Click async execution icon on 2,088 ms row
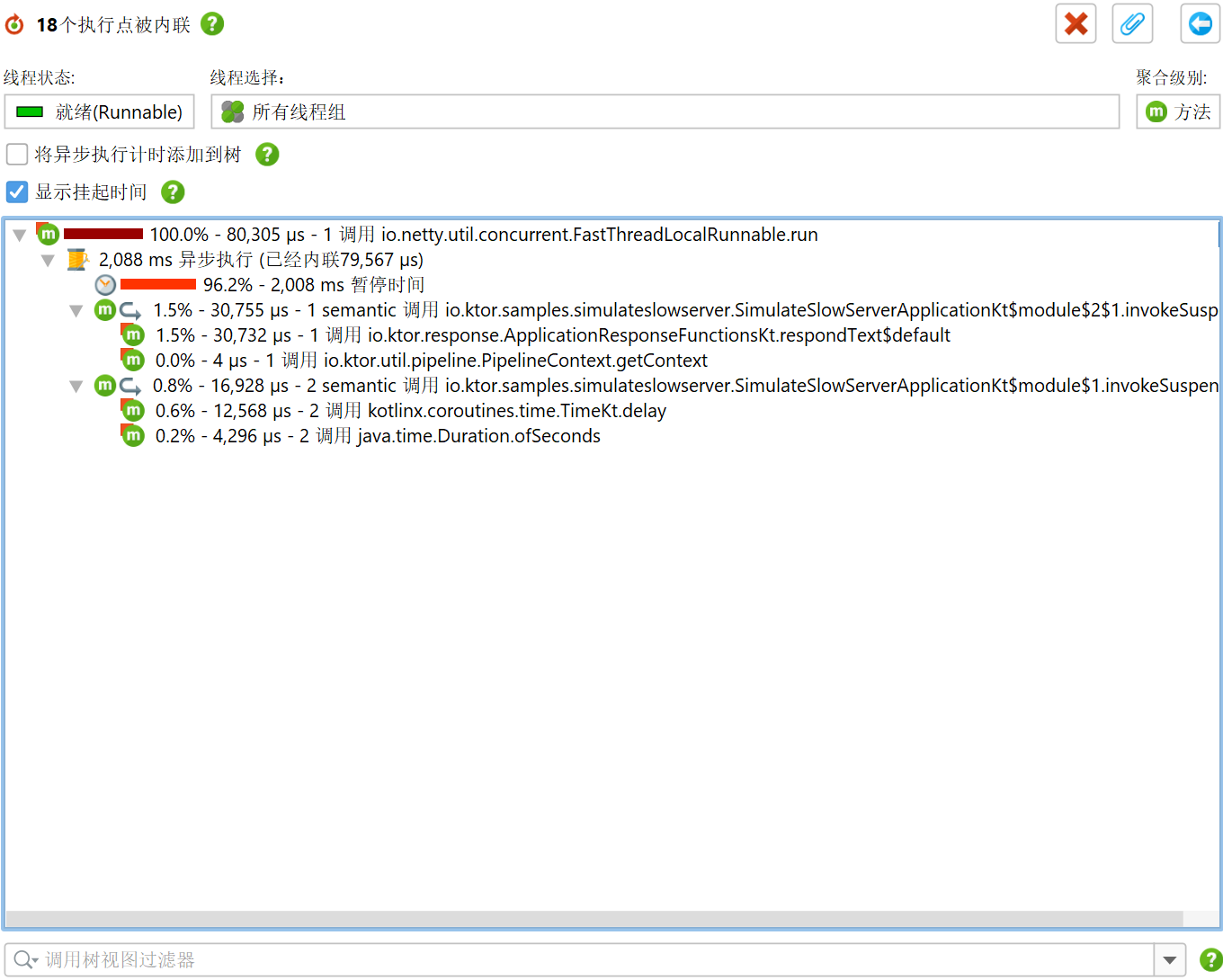Viewport: 1223px width, 980px height. click(x=78, y=260)
